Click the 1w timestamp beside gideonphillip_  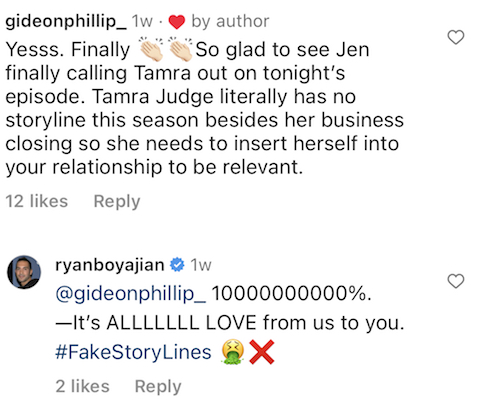(142, 22)
